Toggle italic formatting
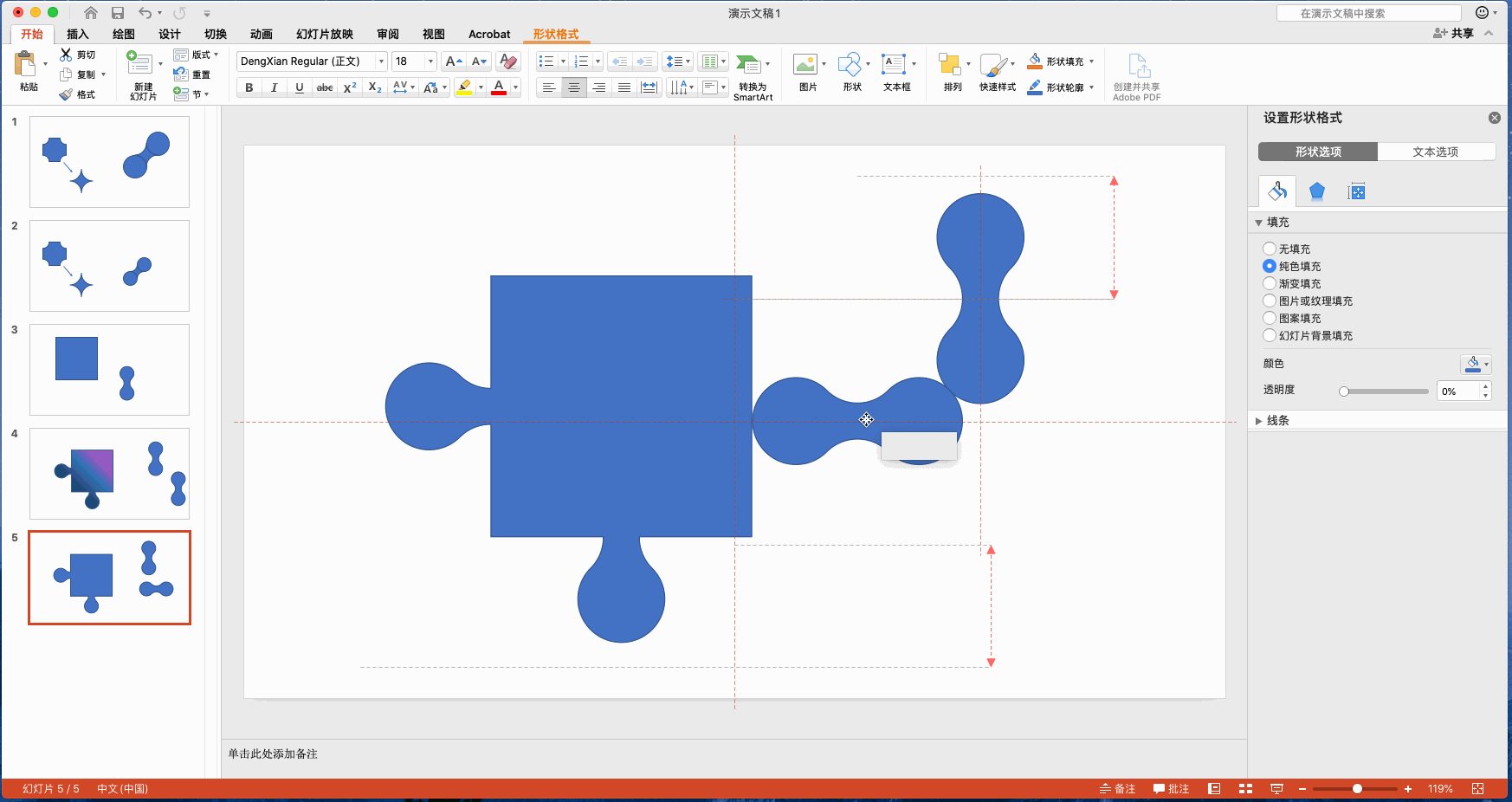The height and width of the screenshot is (802, 1512). (x=275, y=87)
